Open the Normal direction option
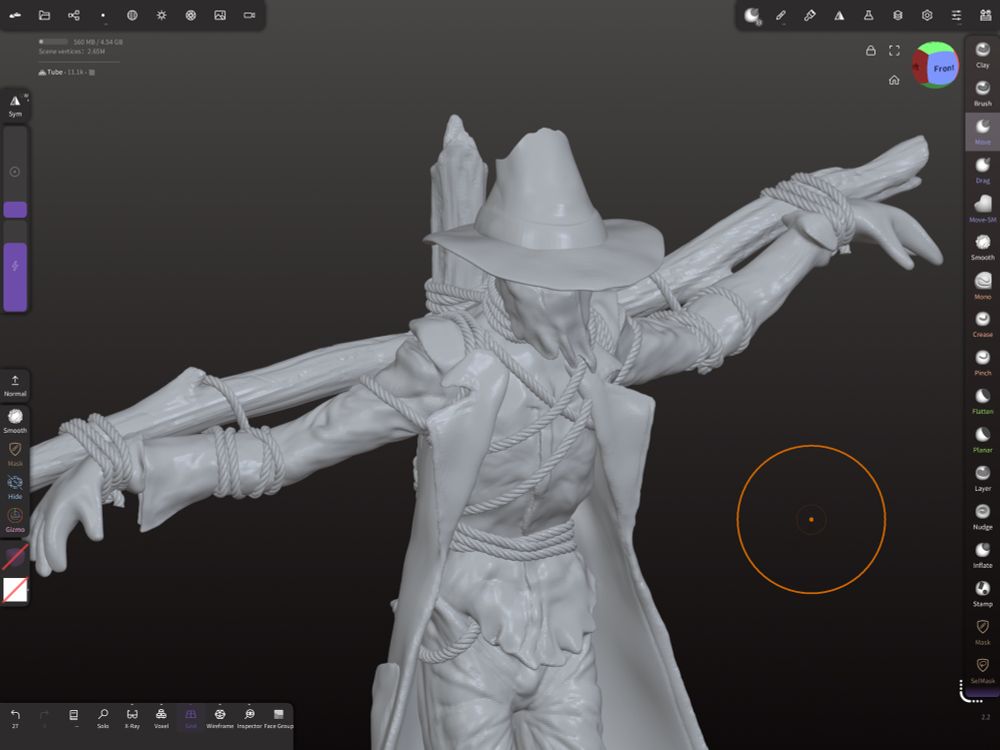The width and height of the screenshot is (1000, 750). pyautogui.click(x=15, y=386)
